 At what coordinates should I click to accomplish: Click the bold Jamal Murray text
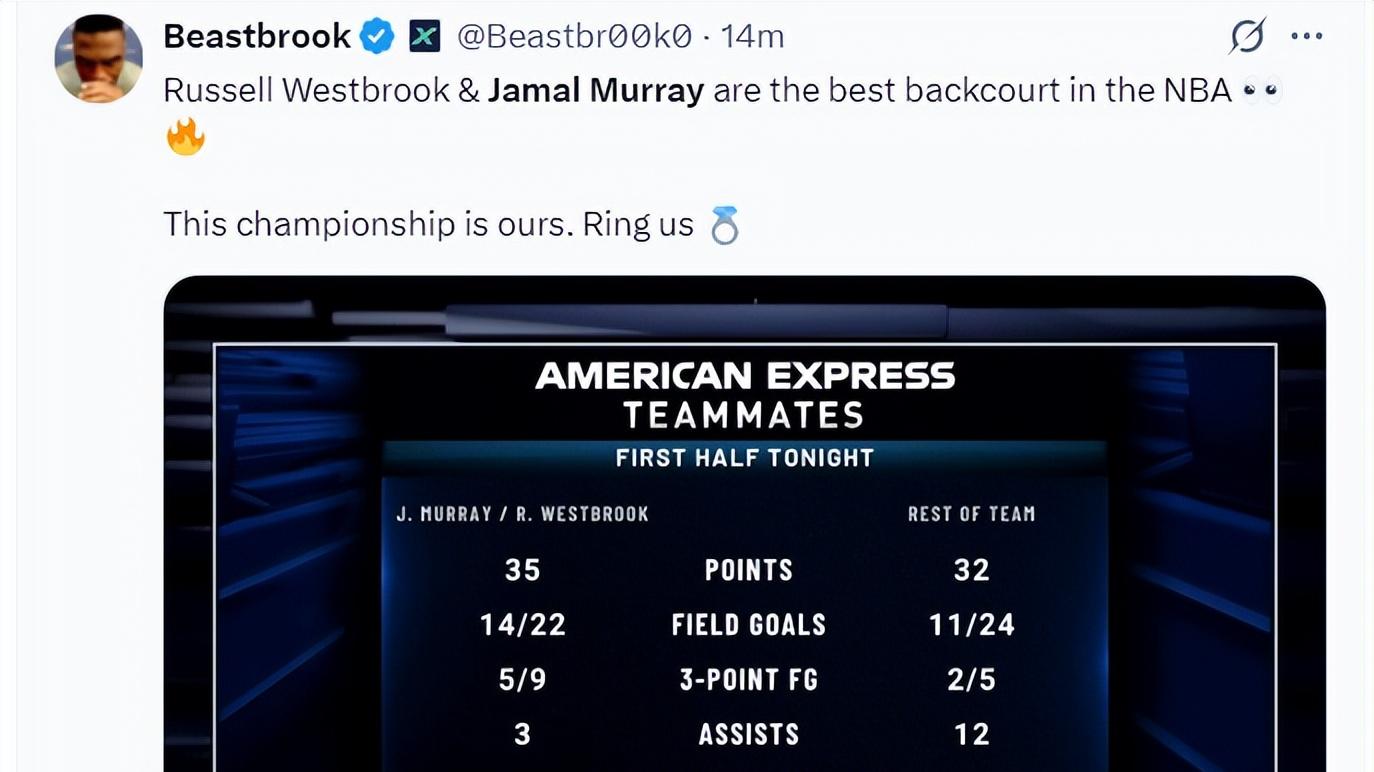[596, 91]
